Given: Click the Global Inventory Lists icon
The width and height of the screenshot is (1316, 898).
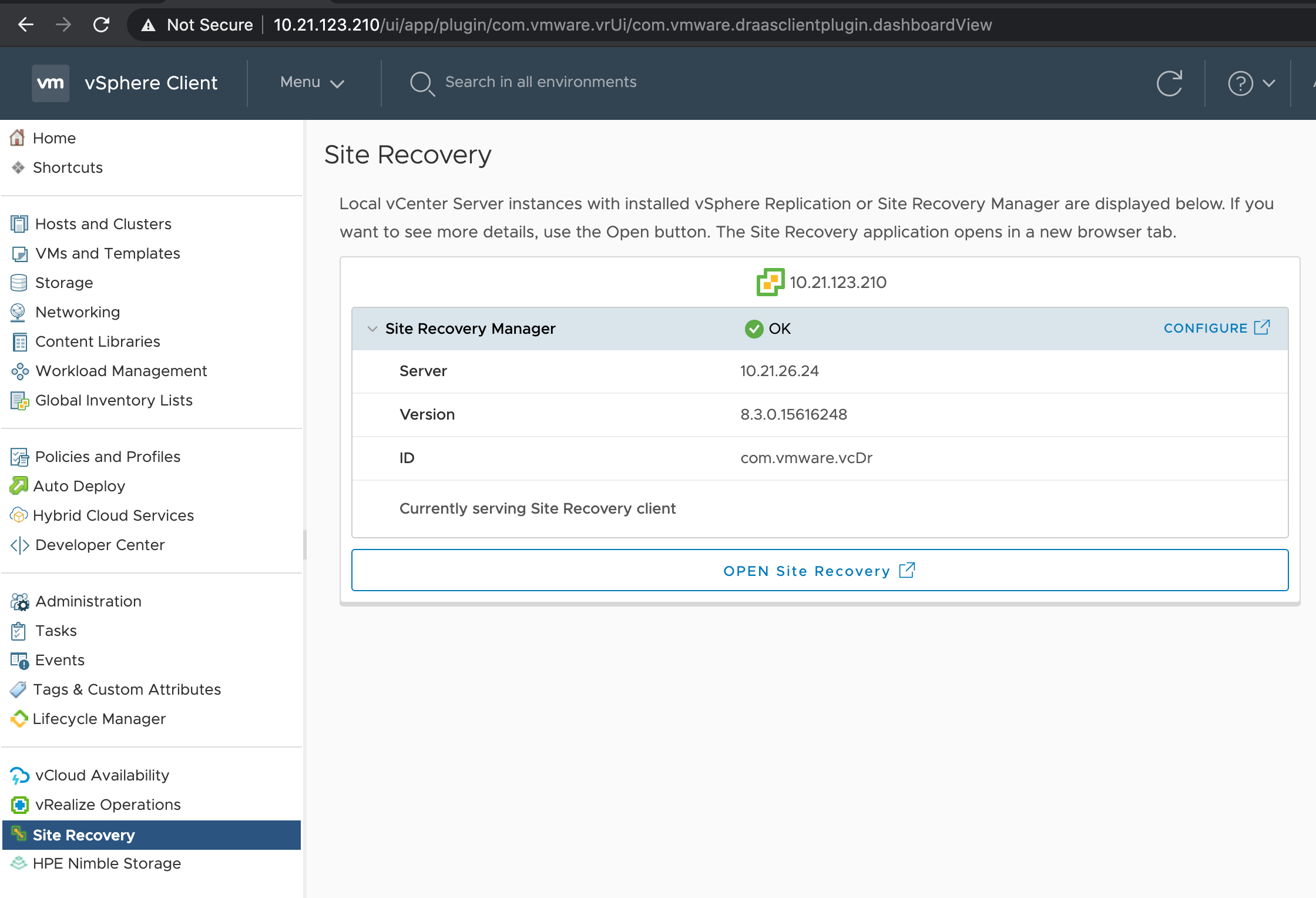Looking at the screenshot, I should 19,400.
